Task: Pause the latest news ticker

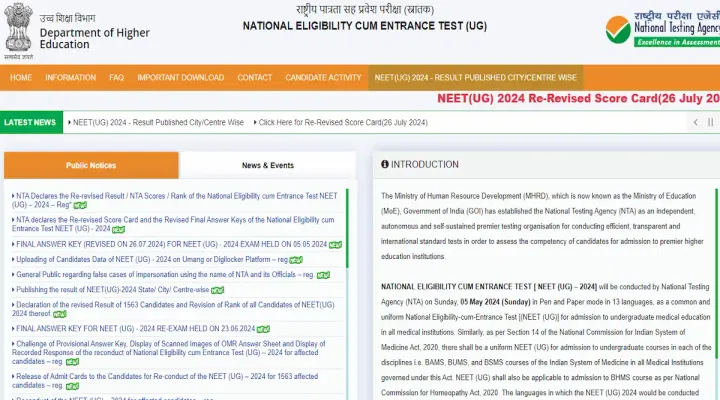Action: [x=710, y=122]
